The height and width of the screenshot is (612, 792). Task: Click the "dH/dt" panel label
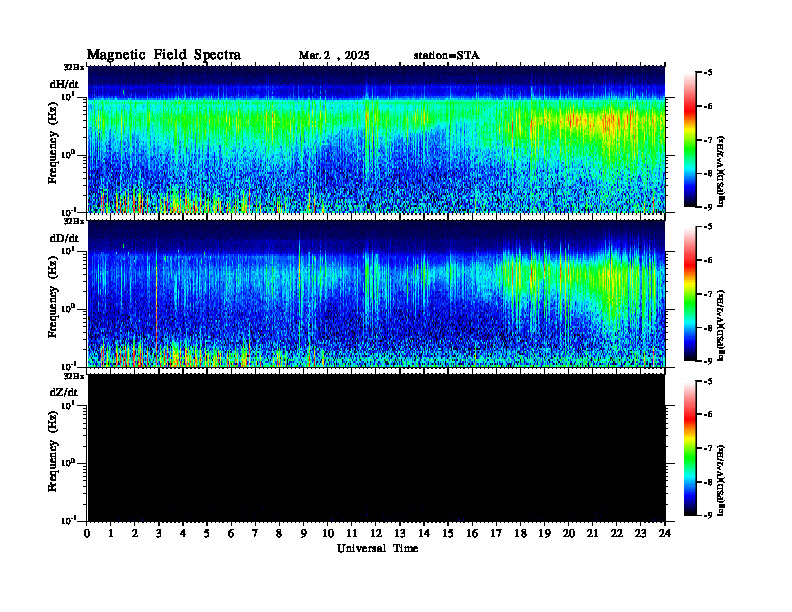pos(64,84)
